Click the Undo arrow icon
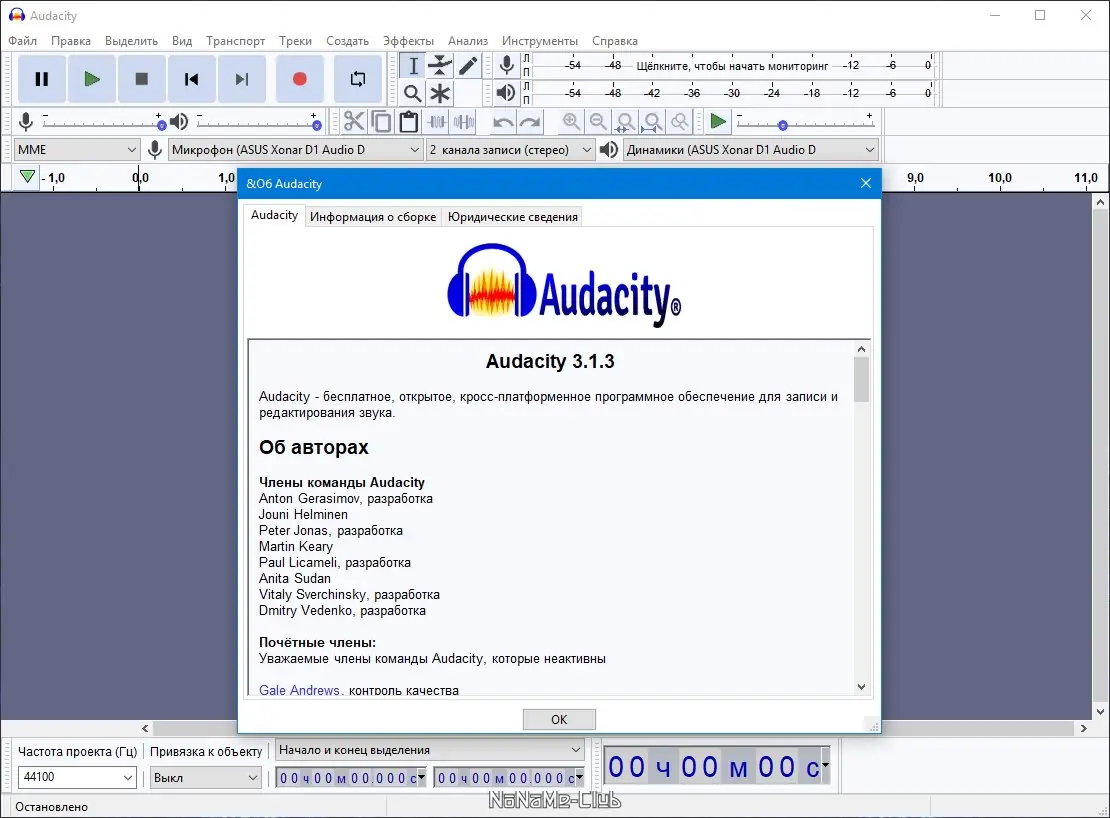Image resolution: width=1110 pixels, height=818 pixels. 503,122
